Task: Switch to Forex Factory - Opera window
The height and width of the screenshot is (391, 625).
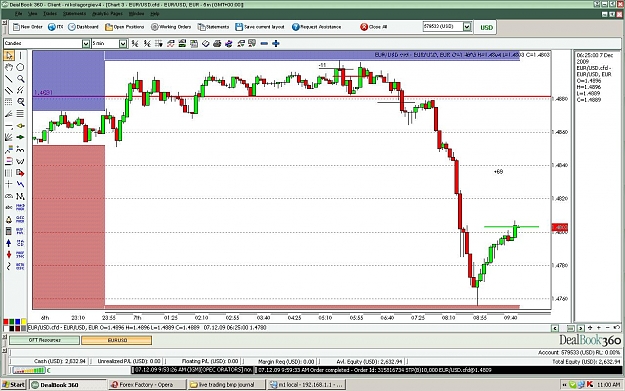Action: coord(147,385)
